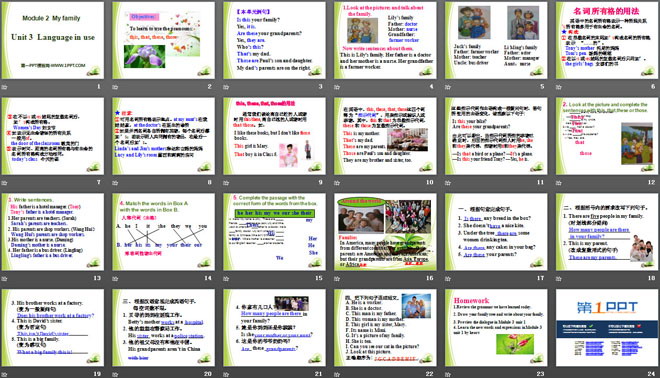Screen dimensions: 660x378
Task: Click the star icon below slide 9
Action: tap(226, 183)
